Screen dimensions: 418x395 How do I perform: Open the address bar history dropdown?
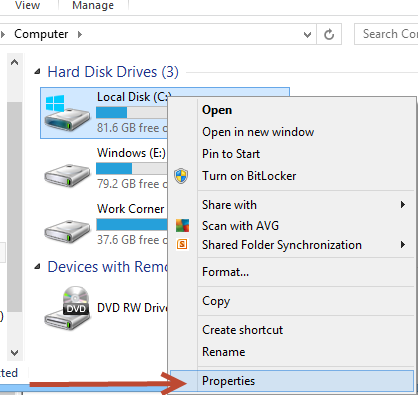pos(307,34)
